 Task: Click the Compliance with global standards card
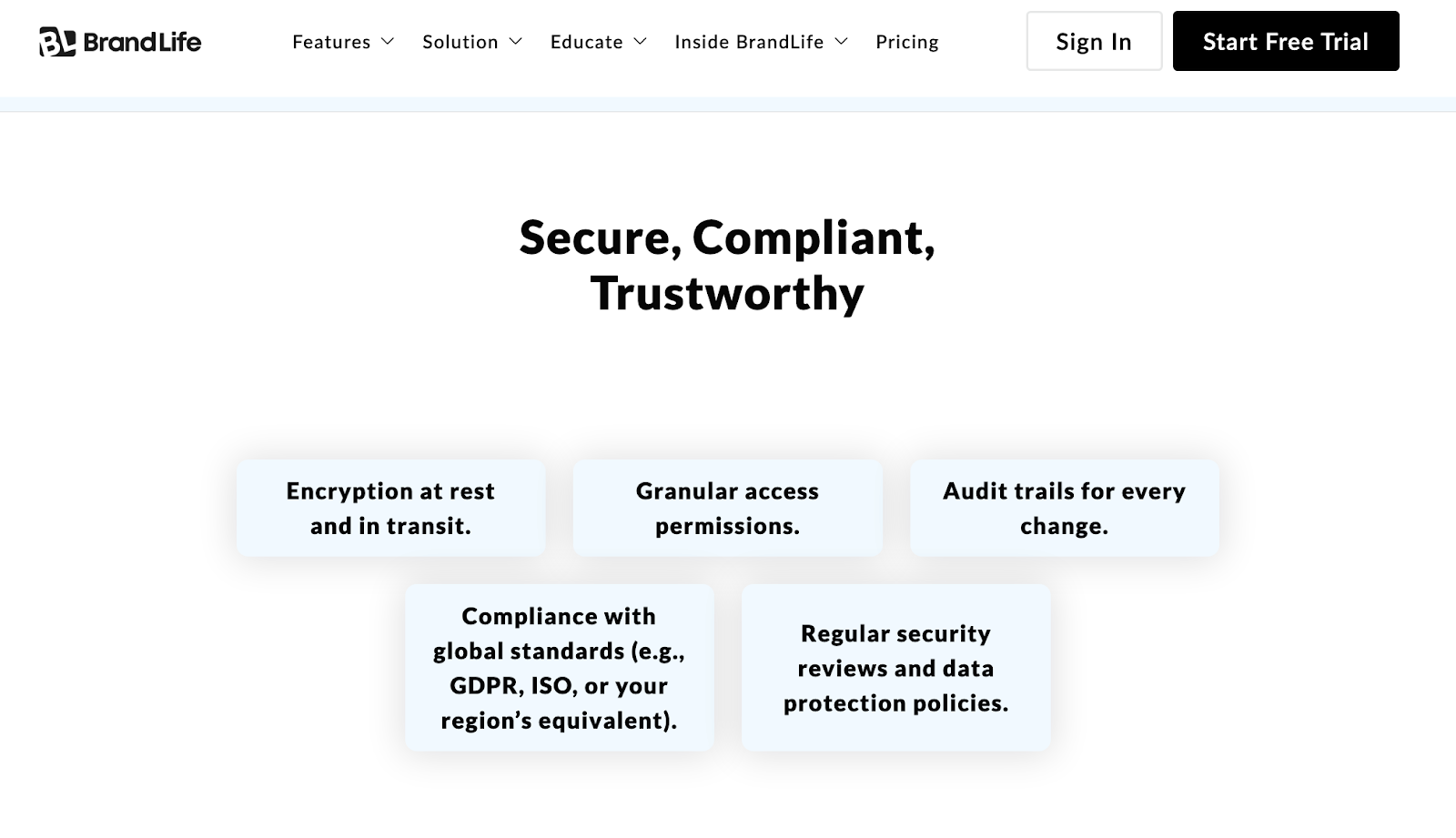coord(559,667)
